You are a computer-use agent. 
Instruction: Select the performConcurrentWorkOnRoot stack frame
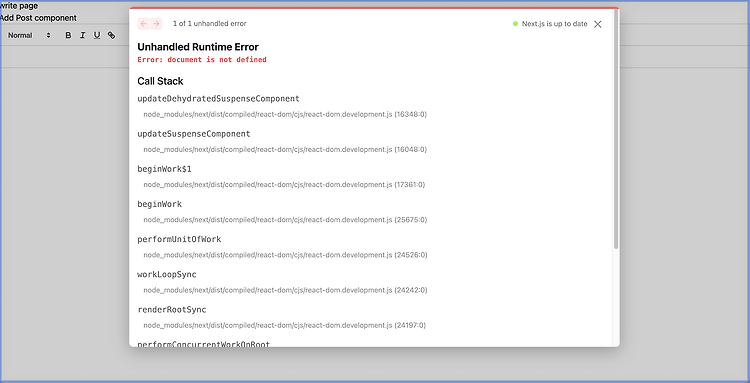coord(204,344)
